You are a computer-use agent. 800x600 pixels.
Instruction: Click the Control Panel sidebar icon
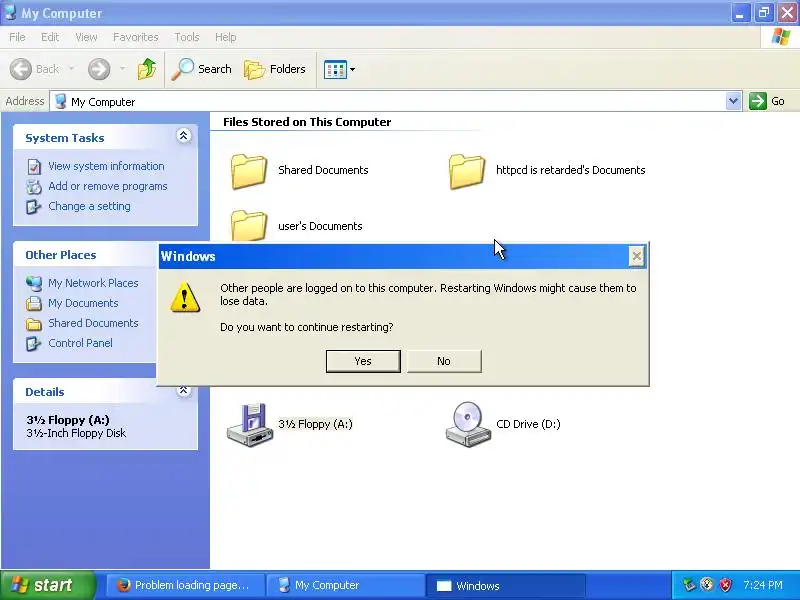click(x=34, y=343)
